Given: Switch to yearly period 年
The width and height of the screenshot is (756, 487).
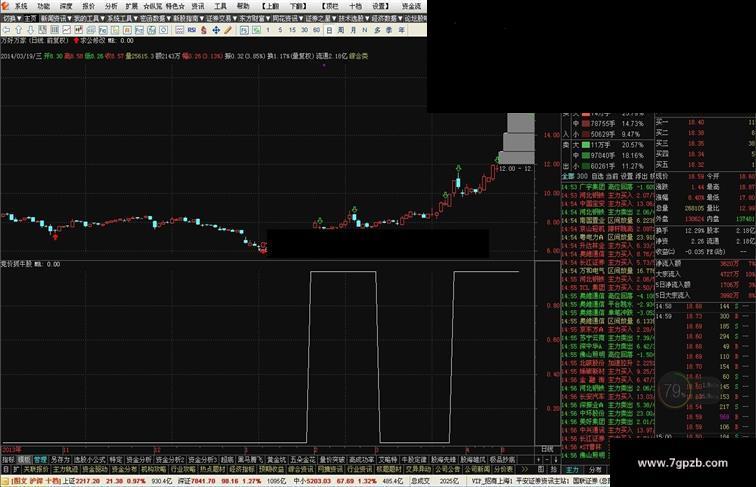Looking at the screenshot, I should click(401, 30).
